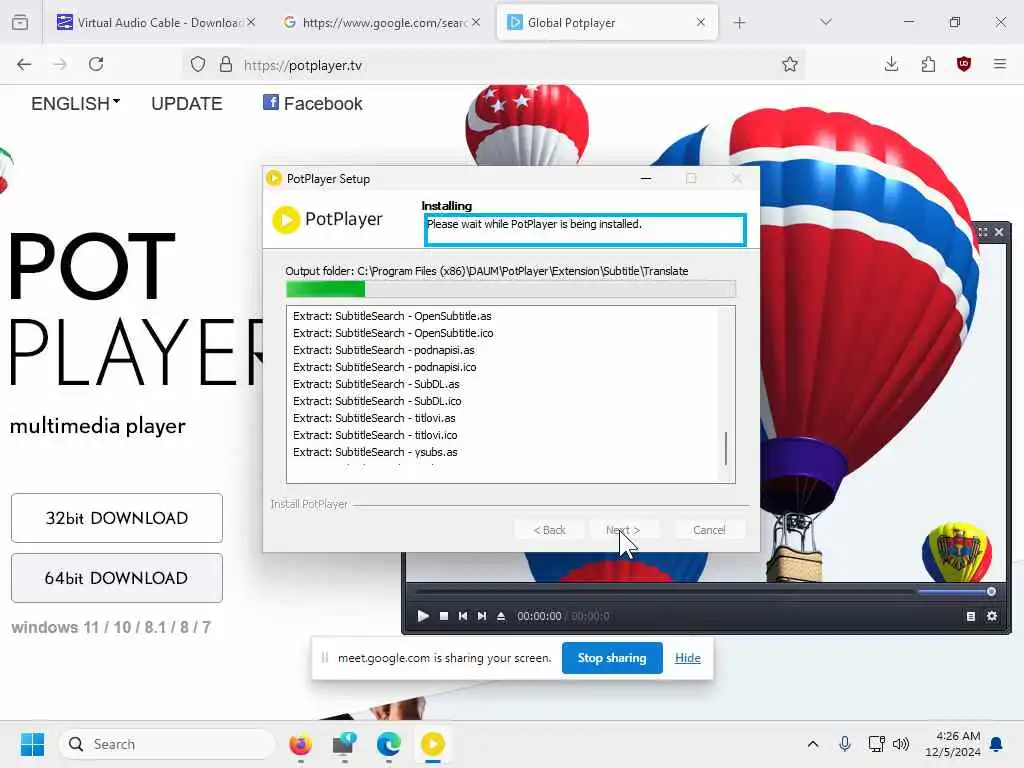Click the microphone tray icon
The height and width of the screenshot is (768, 1024).
click(x=844, y=744)
